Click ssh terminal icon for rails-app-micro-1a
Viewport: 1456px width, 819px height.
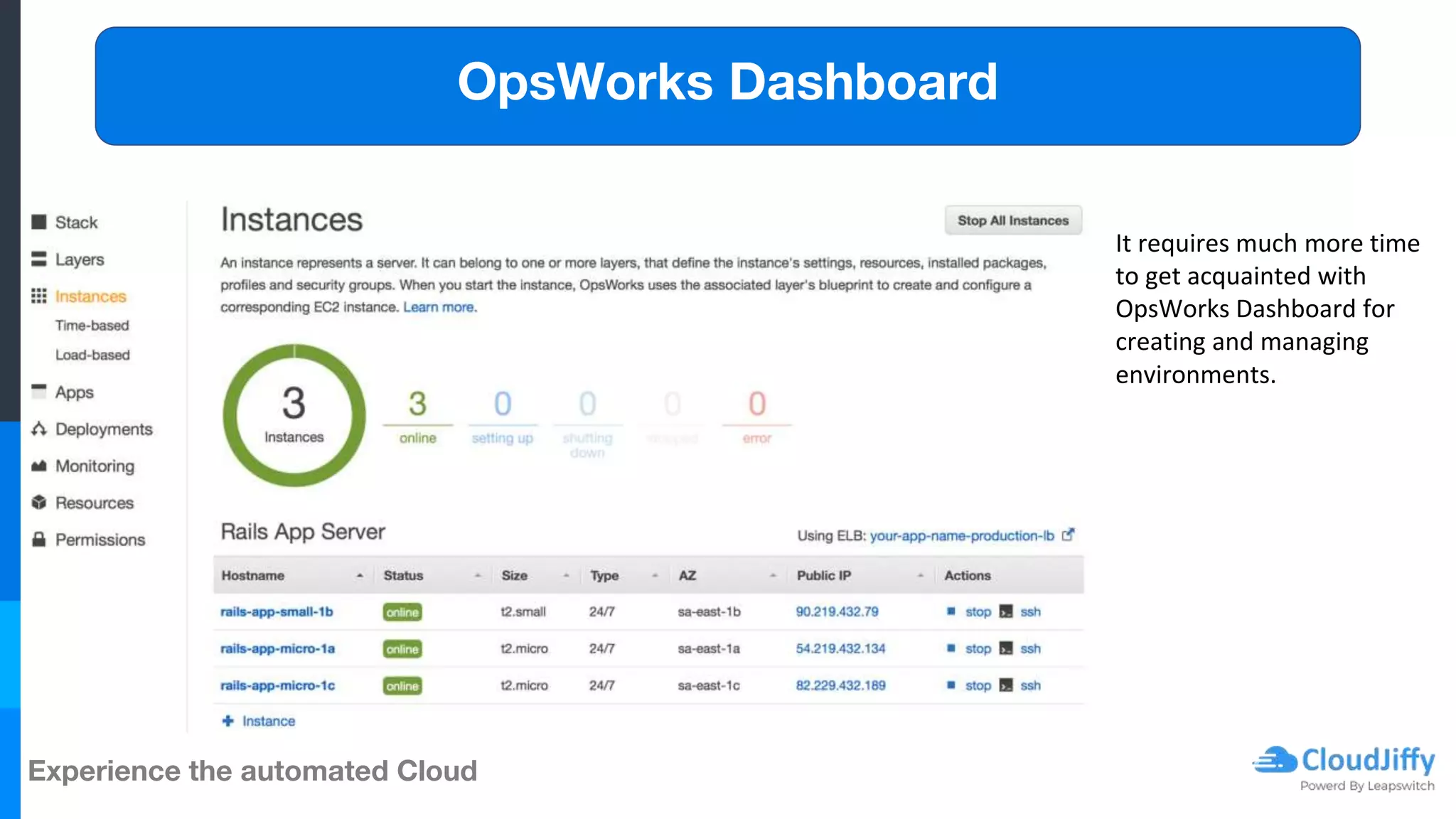click(1006, 648)
